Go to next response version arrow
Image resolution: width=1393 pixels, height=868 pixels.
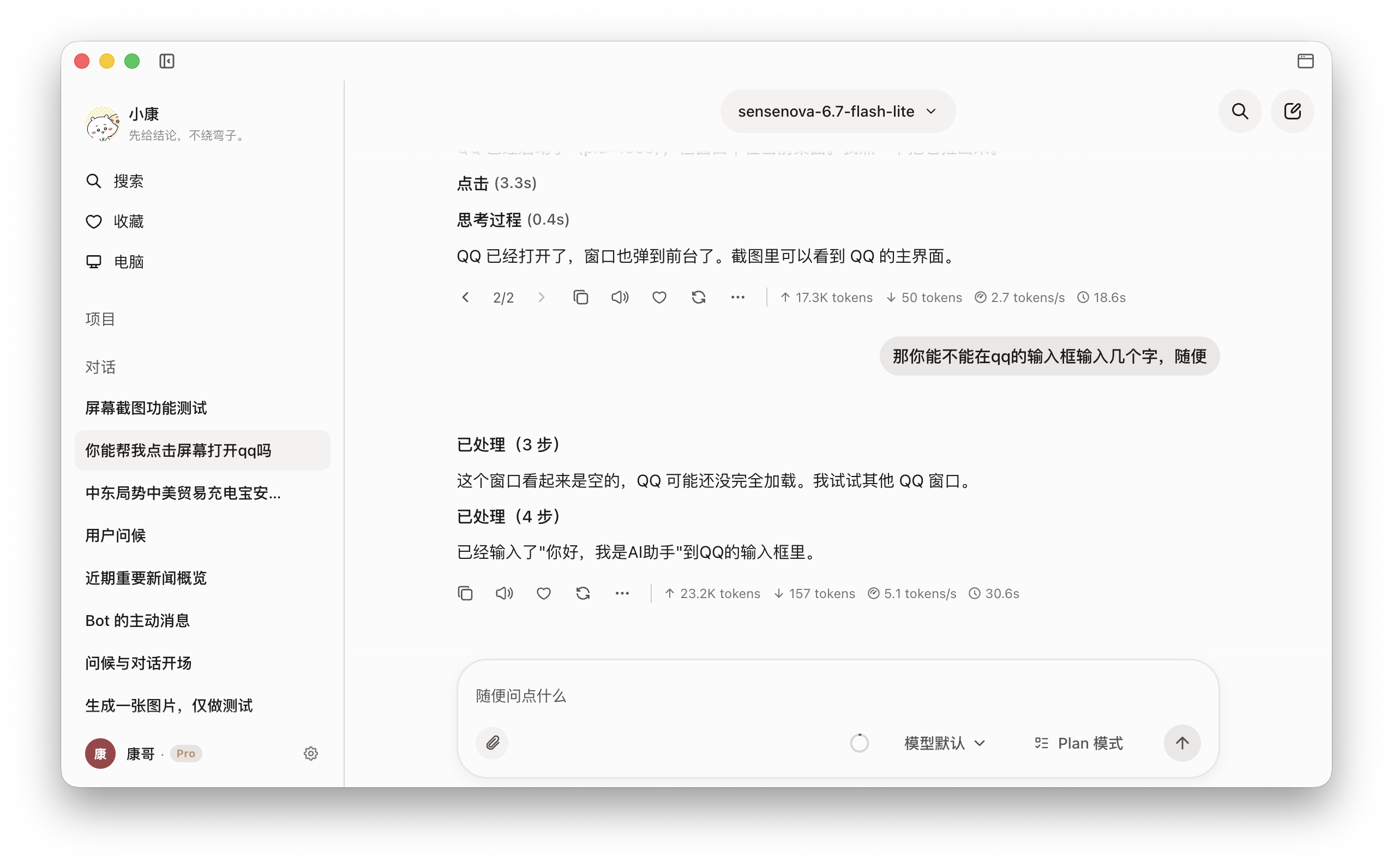[541, 297]
